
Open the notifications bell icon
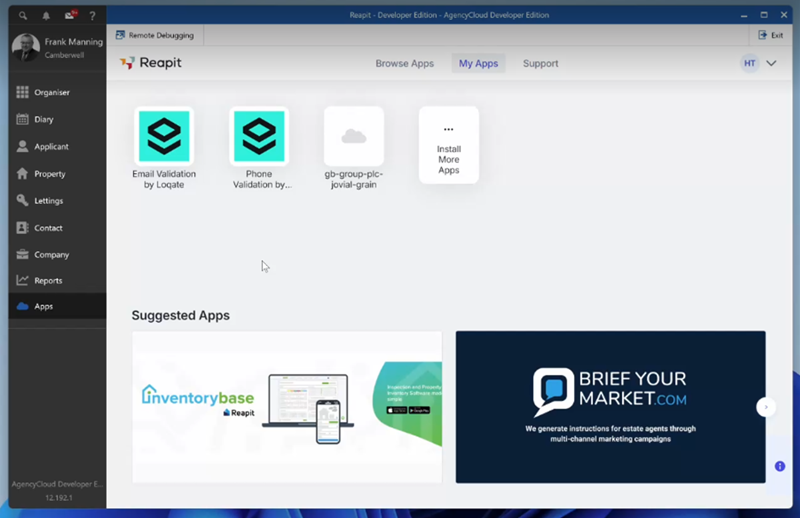pyautogui.click(x=46, y=16)
